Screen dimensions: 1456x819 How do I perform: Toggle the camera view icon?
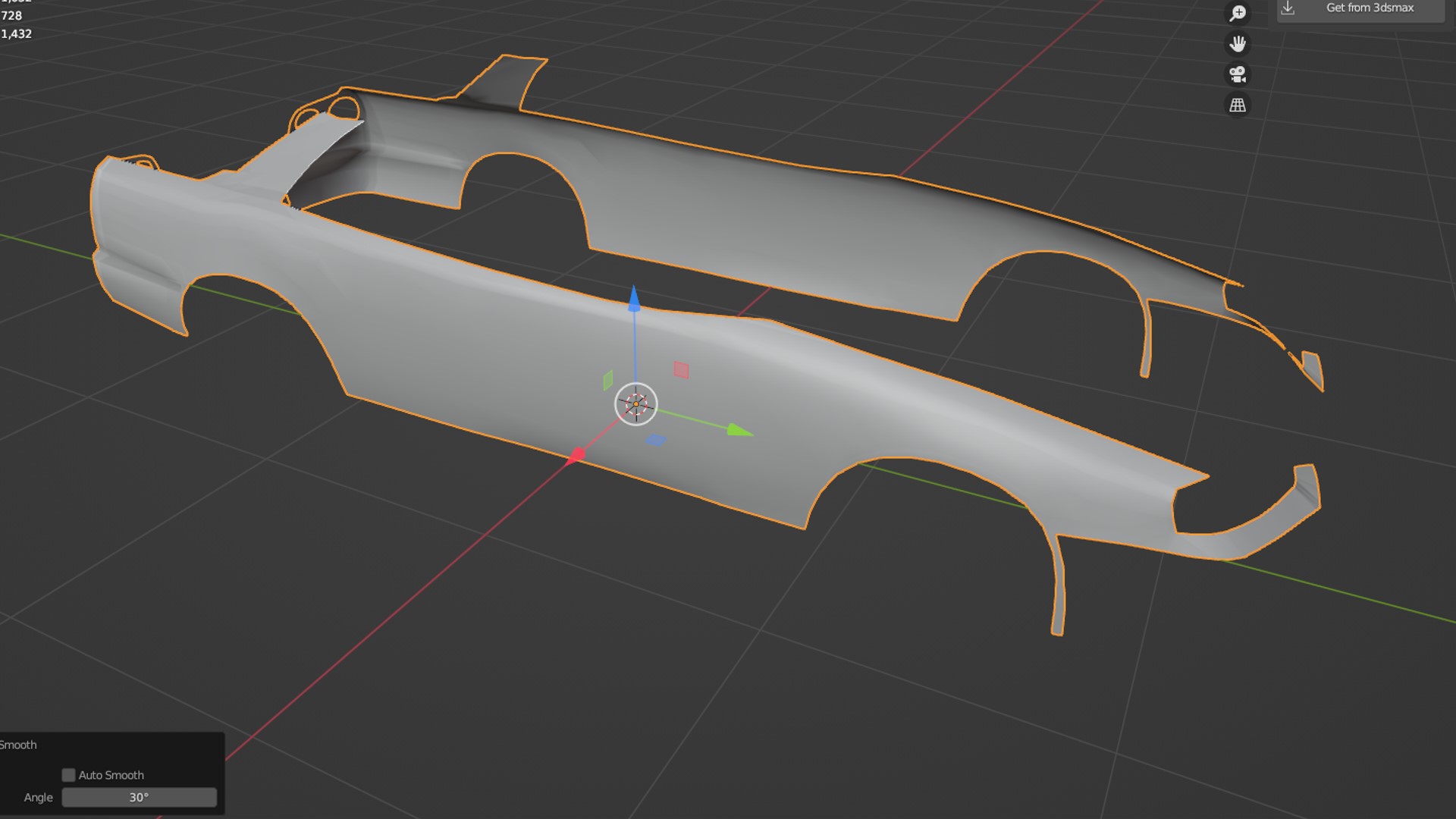coord(1238,74)
